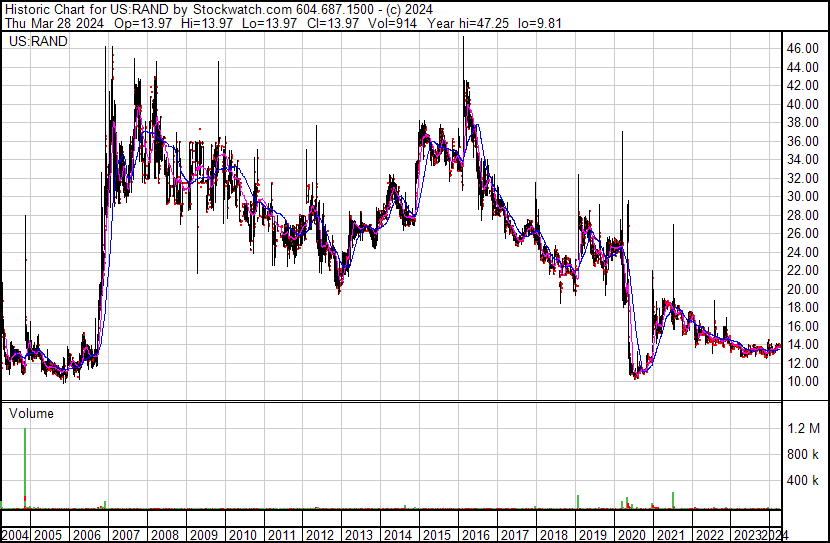This screenshot has width=830, height=543.
Task: Click the 1.2 M volume axis label
Action: pyautogui.click(x=804, y=428)
